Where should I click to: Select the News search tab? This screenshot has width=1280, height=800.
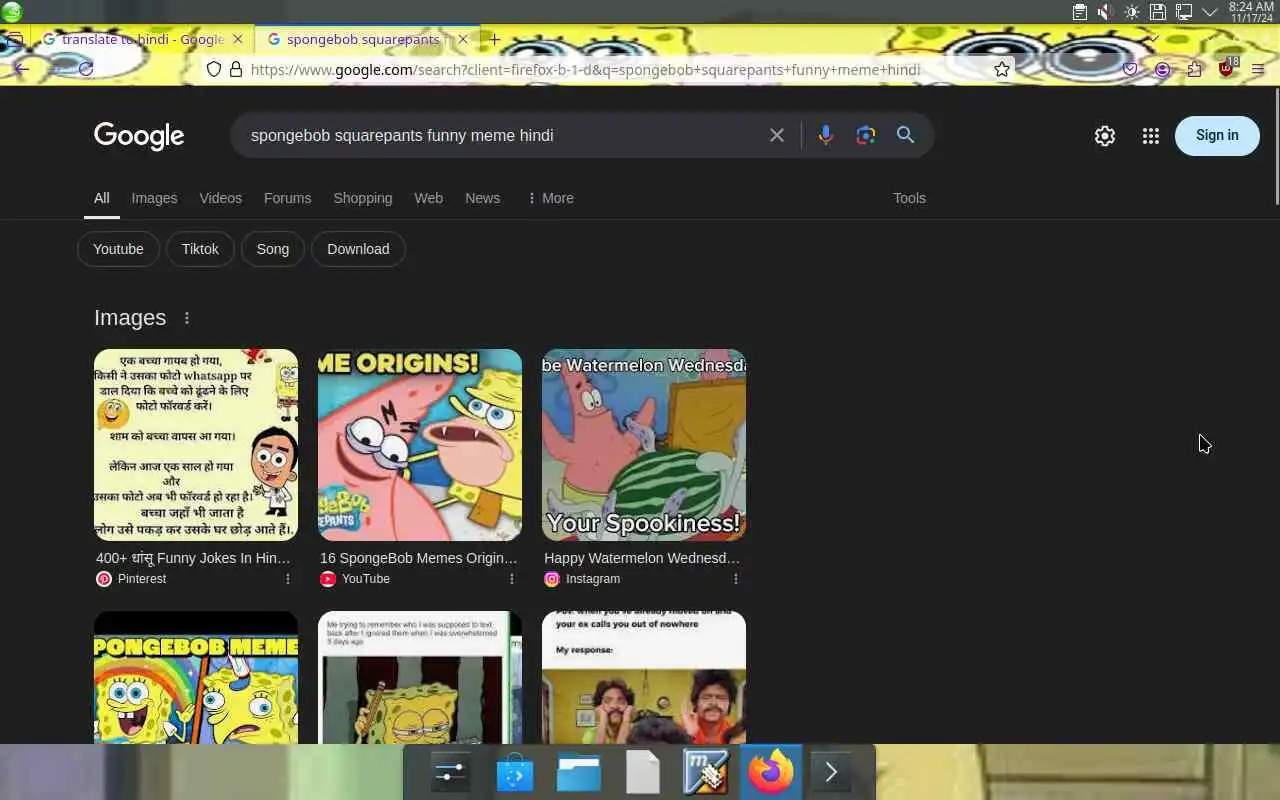tap(482, 198)
